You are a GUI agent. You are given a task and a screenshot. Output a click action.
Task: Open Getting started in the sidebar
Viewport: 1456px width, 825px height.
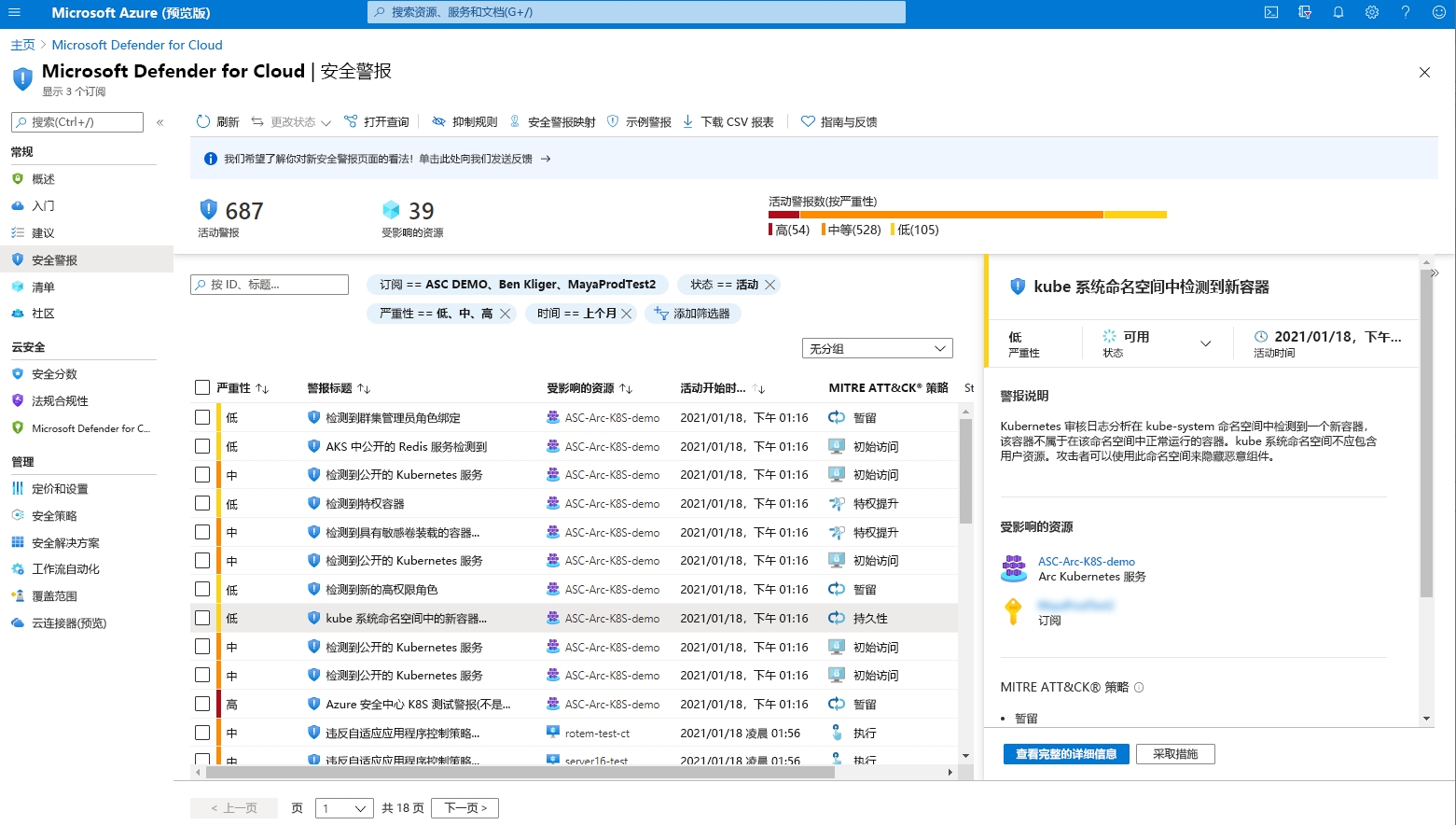click(x=43, y=206)
